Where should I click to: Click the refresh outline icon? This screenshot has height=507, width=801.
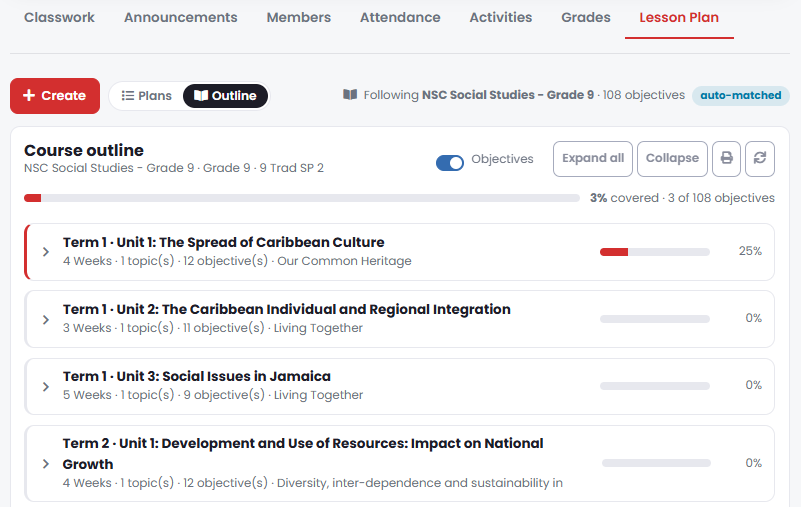pyautogui.click(x=760, y=159)
